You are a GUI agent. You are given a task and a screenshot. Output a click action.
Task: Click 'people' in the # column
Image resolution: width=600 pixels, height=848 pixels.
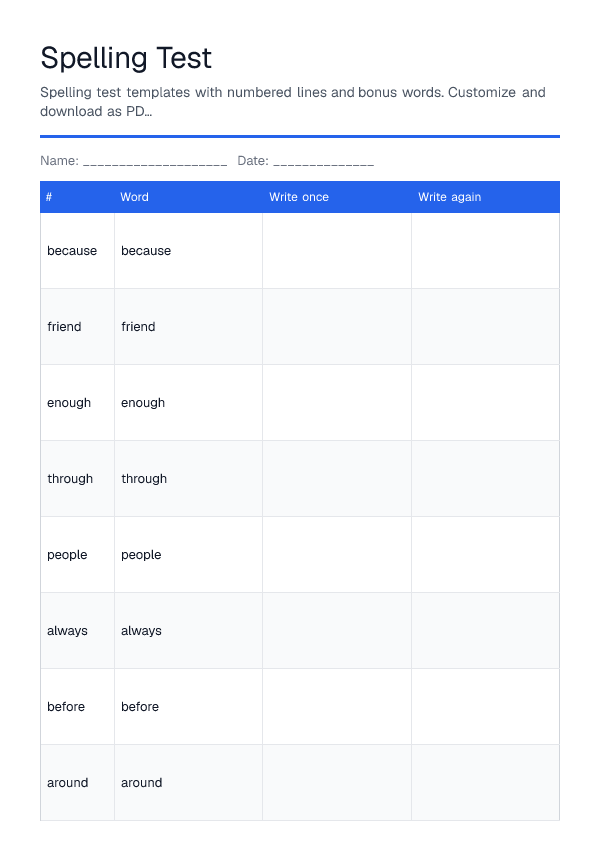67,555
